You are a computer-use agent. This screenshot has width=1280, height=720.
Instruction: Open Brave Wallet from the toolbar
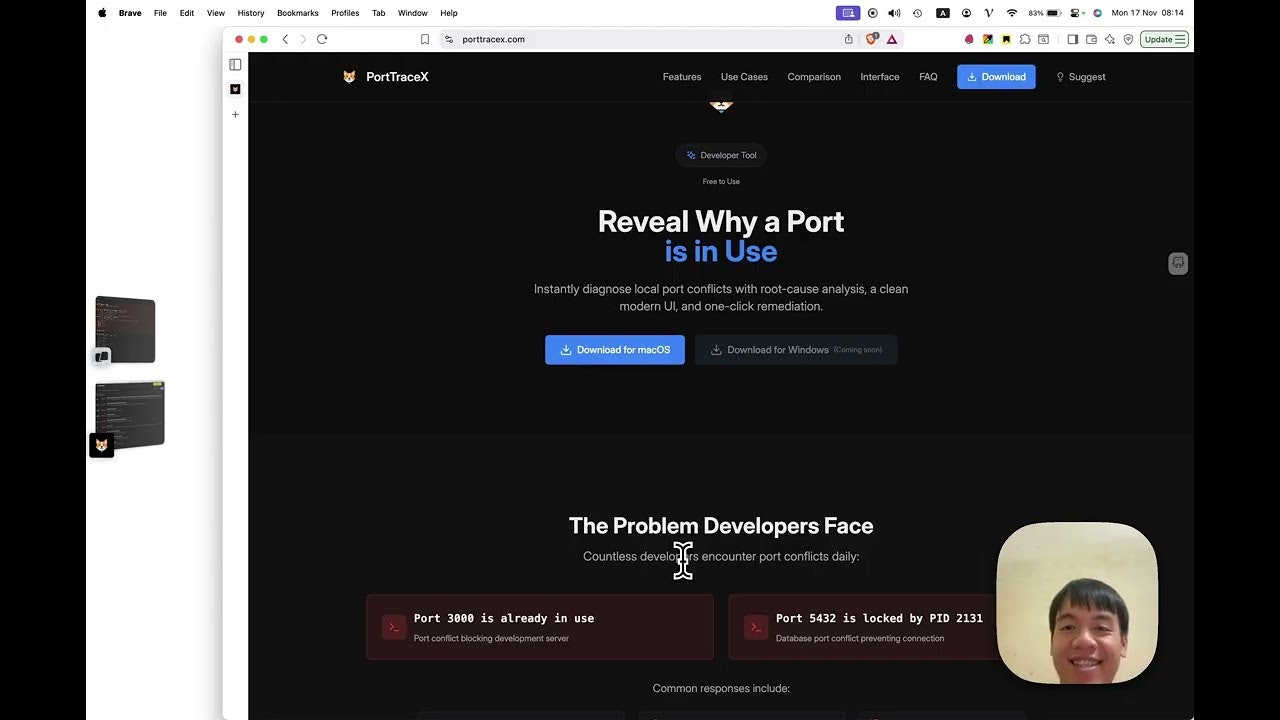click(x=1091, y=39)
